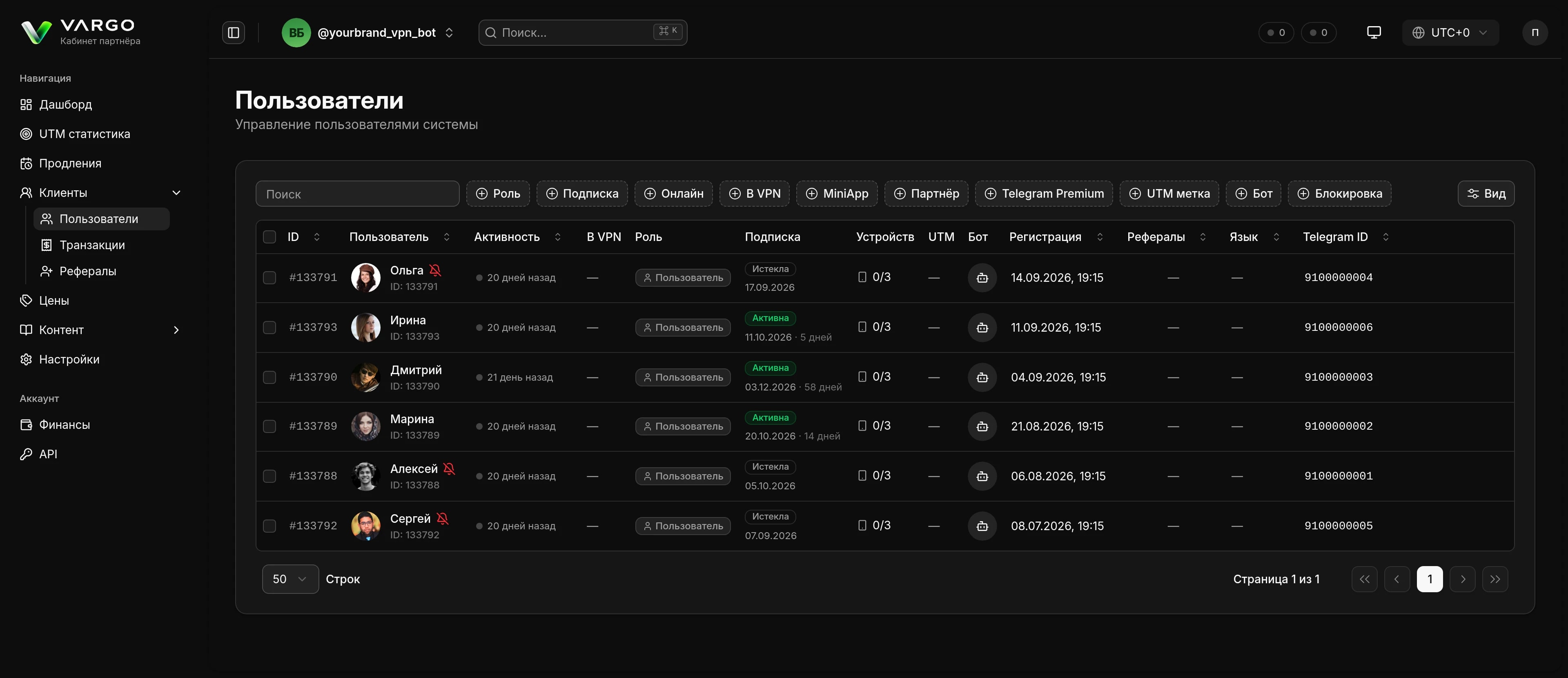This screenshot has width=1568, height=678.
Task: Add the Блокировка filter
Action: [1339, 194]
